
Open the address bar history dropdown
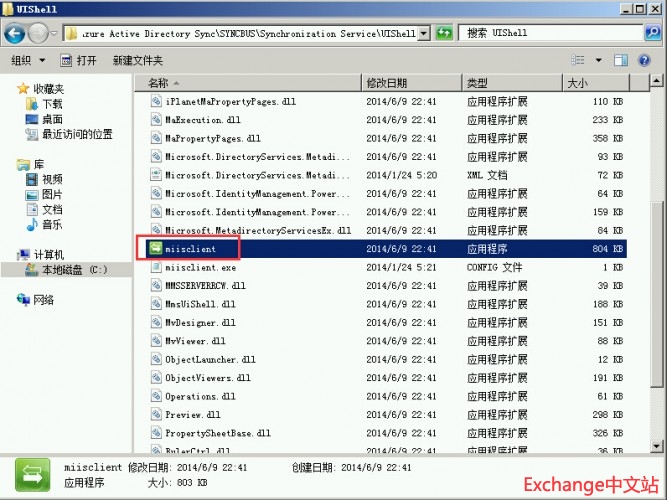pyautogui.click(x=424, y=33)
